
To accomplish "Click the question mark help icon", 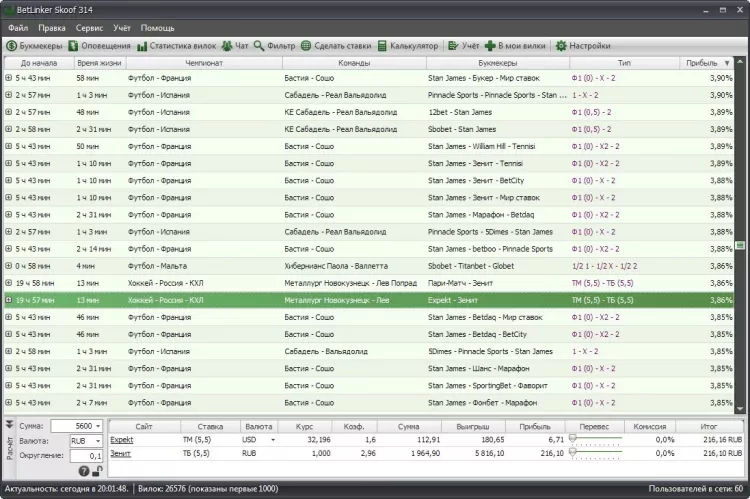I will click(84, 471).
